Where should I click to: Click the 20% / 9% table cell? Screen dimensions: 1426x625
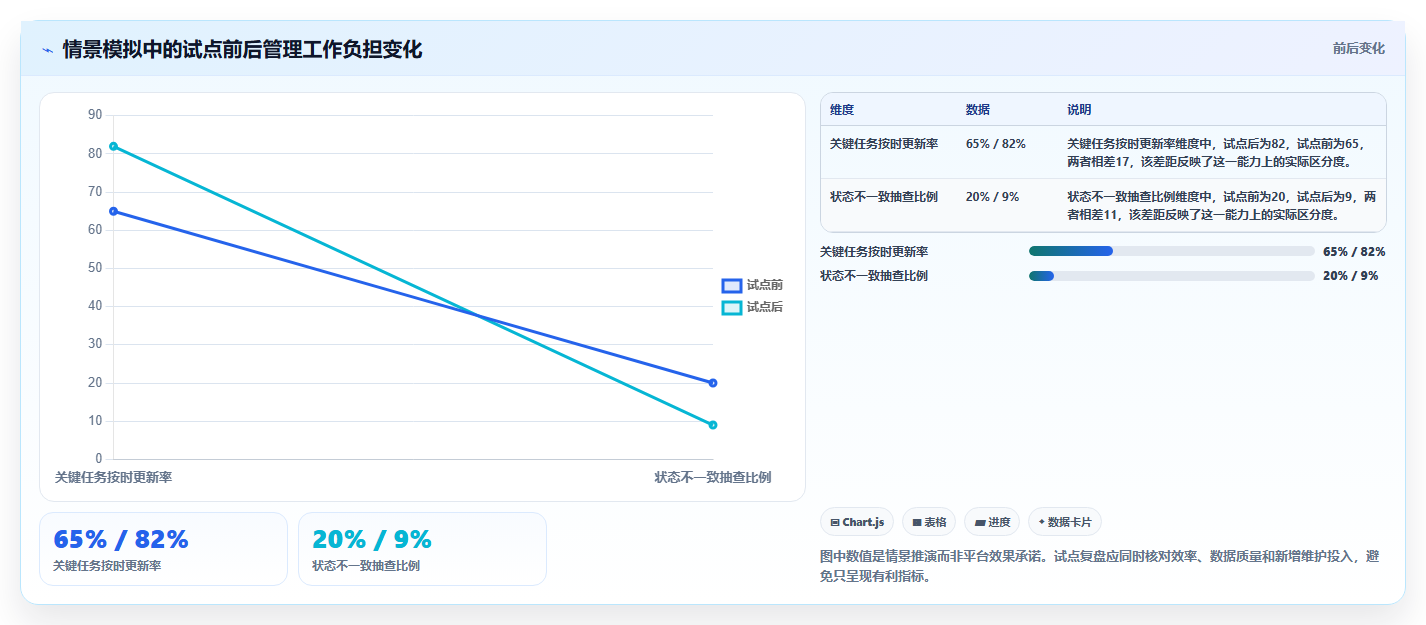point(992,197)
